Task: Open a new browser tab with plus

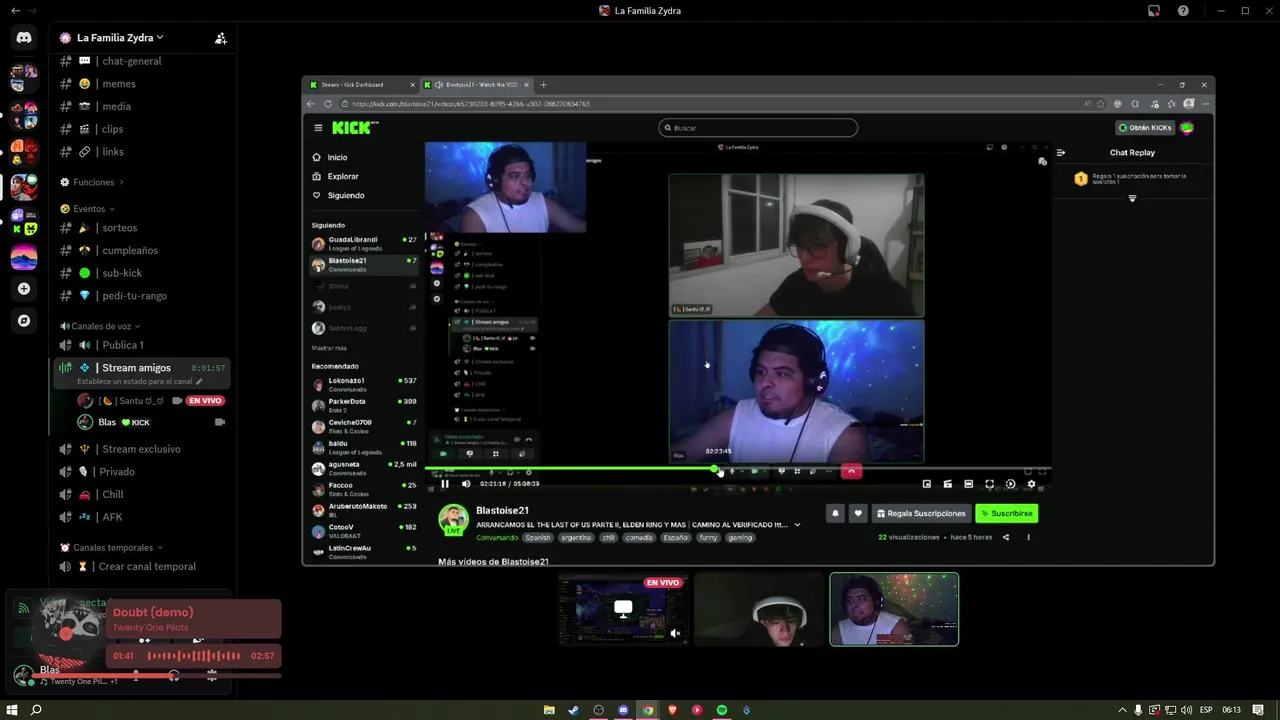Action: coord(543,85)
